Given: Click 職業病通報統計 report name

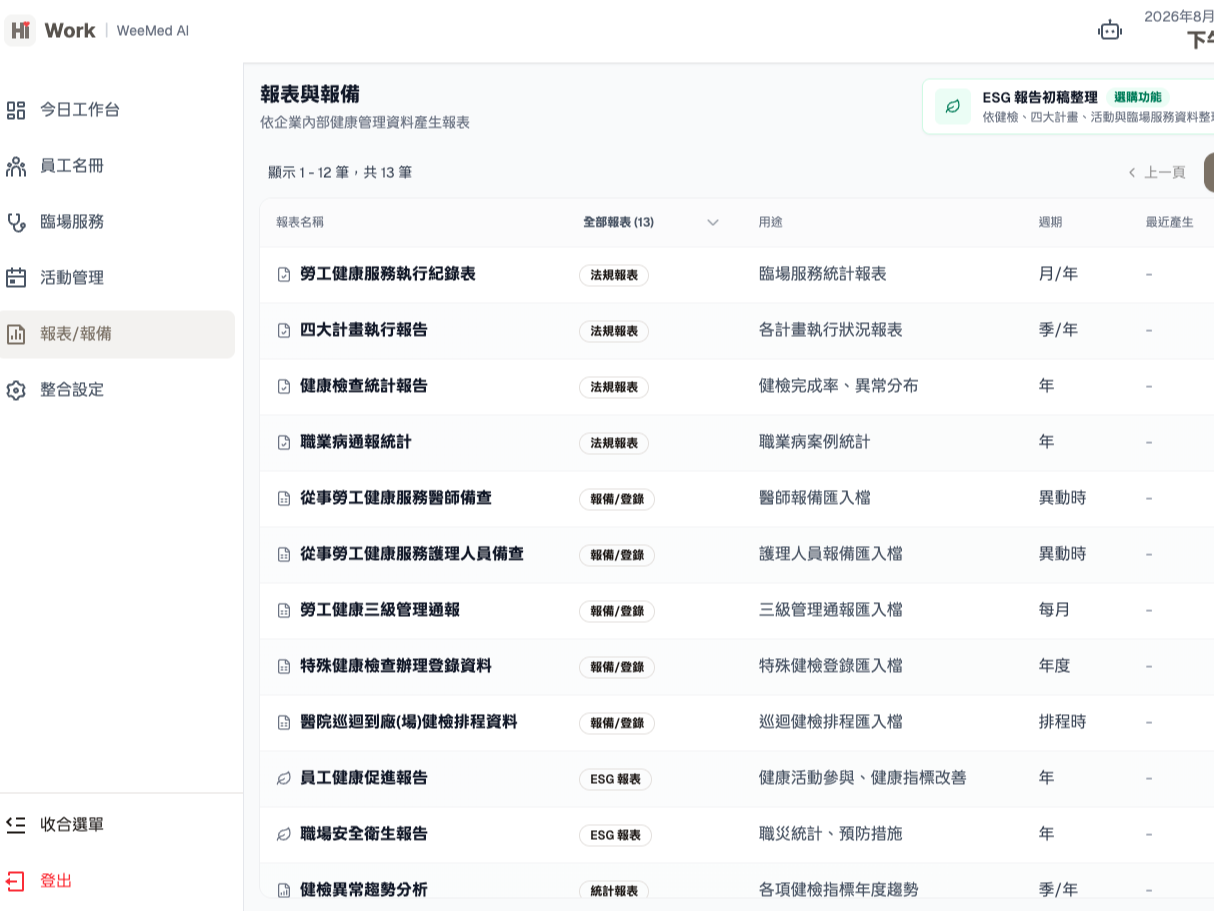Looking at the screenshot, I should point(356,442).
